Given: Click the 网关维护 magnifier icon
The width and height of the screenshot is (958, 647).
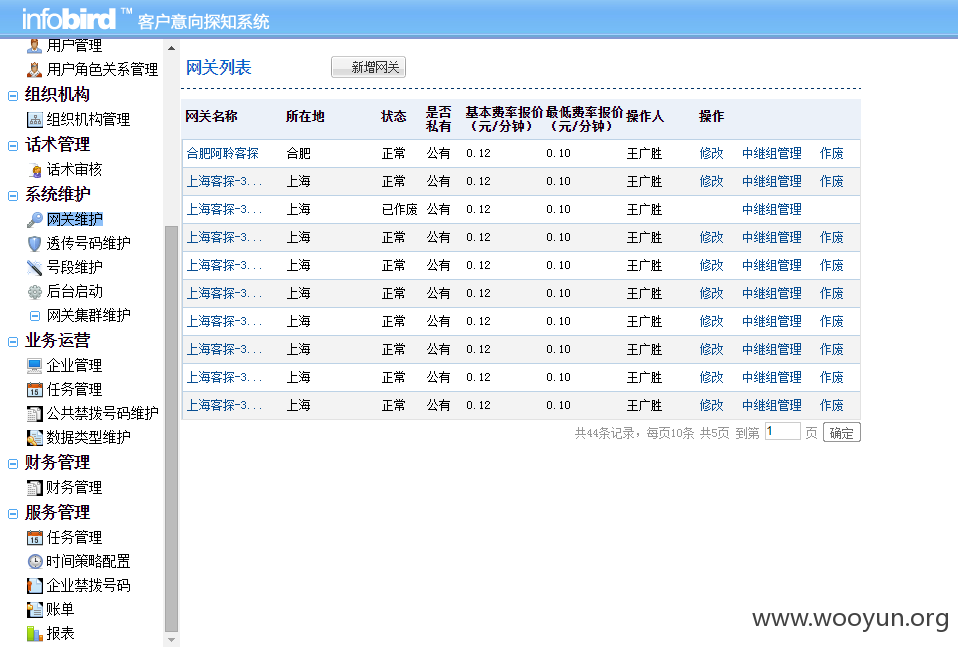Looking at the screenshot, I should [35, 219].
